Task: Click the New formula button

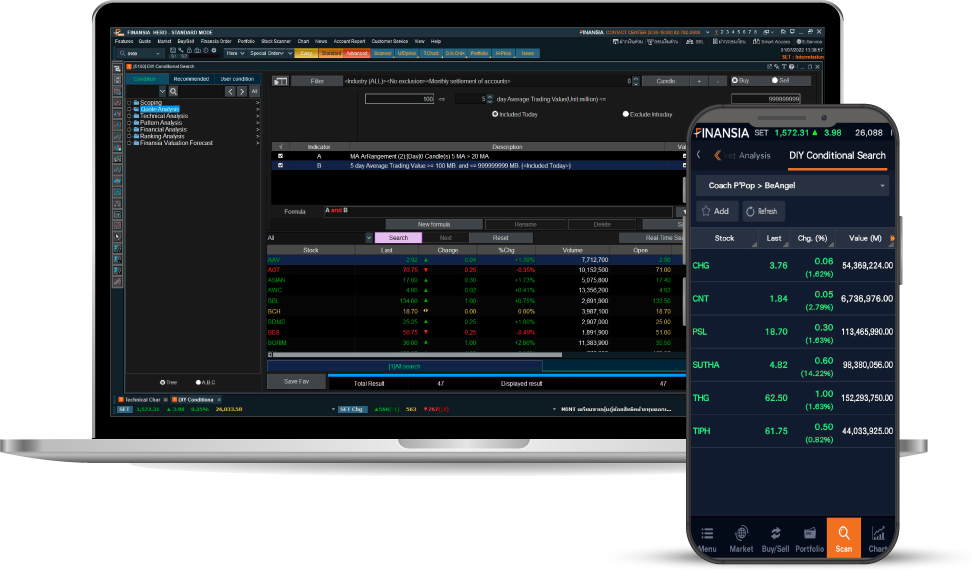Action: click(434, 224)
